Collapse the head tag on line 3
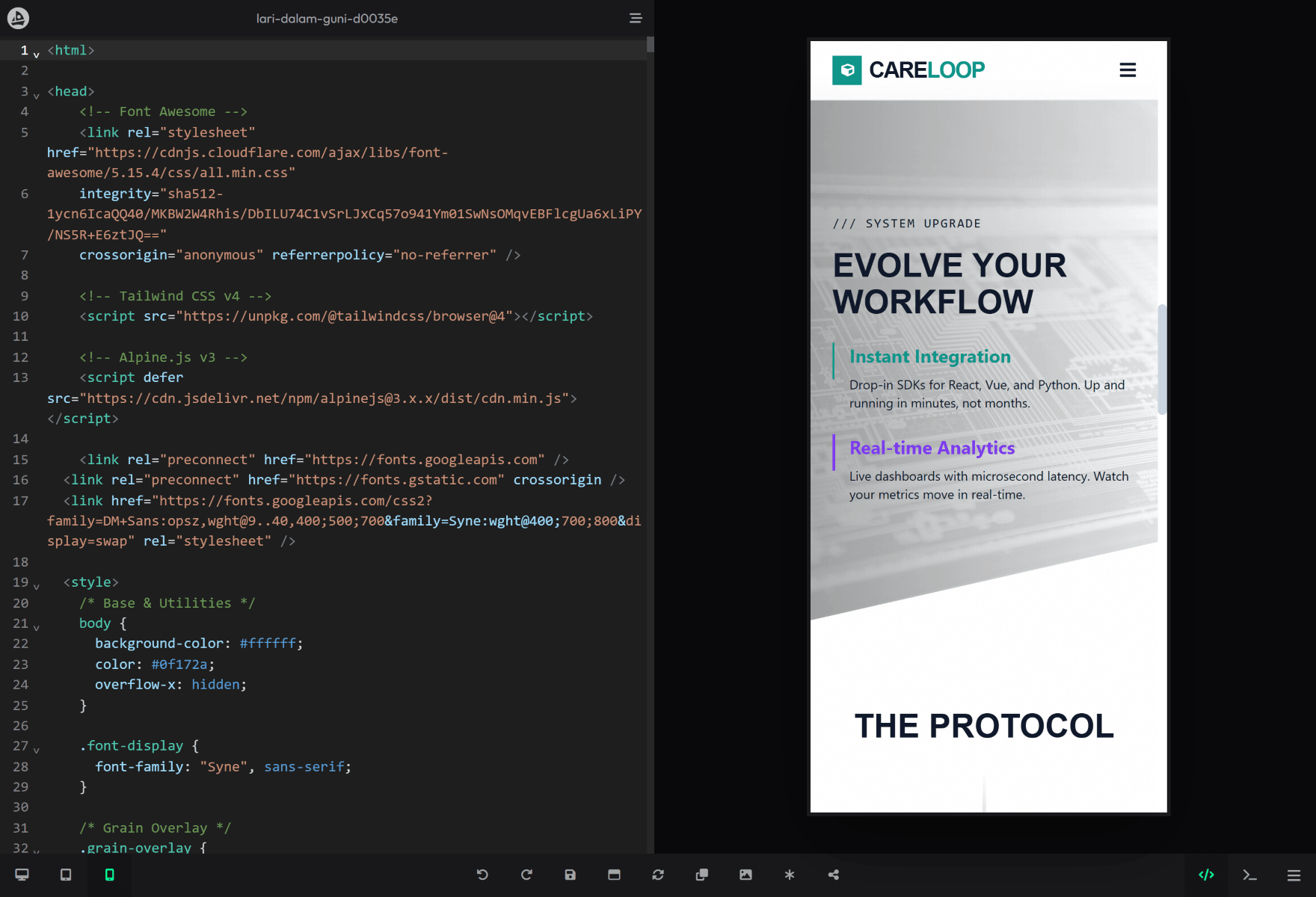Screen dimensions: 1316x897 point(36,96)
